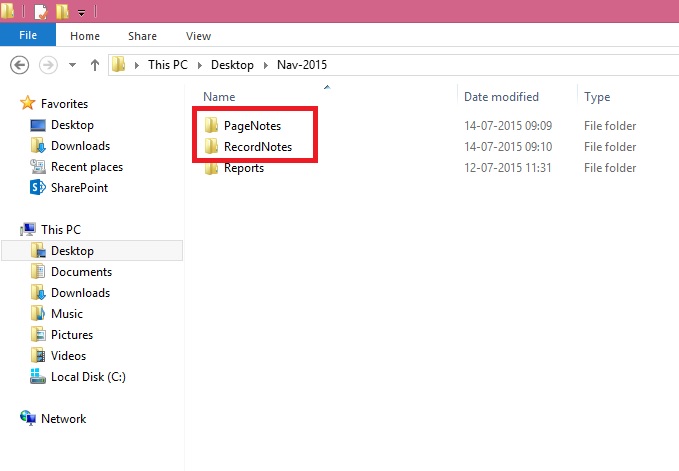Open the Share ribbon tab
This screenshot has width=679, height=471.
pos(142,36)
